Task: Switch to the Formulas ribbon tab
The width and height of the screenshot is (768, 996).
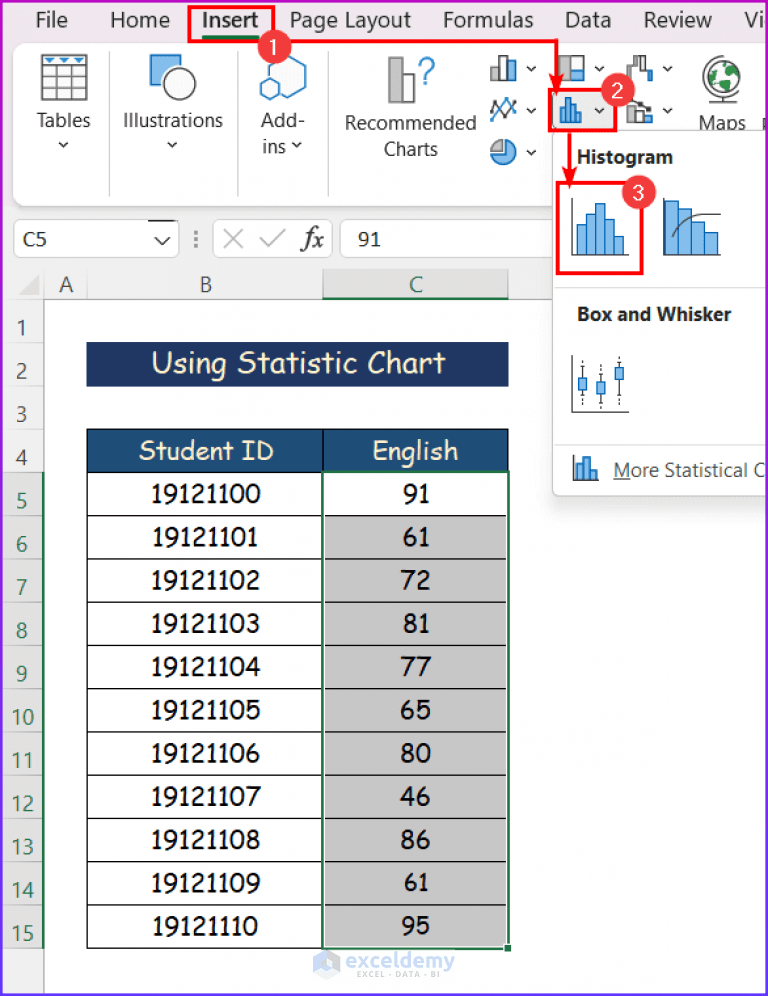Action: 488,20
